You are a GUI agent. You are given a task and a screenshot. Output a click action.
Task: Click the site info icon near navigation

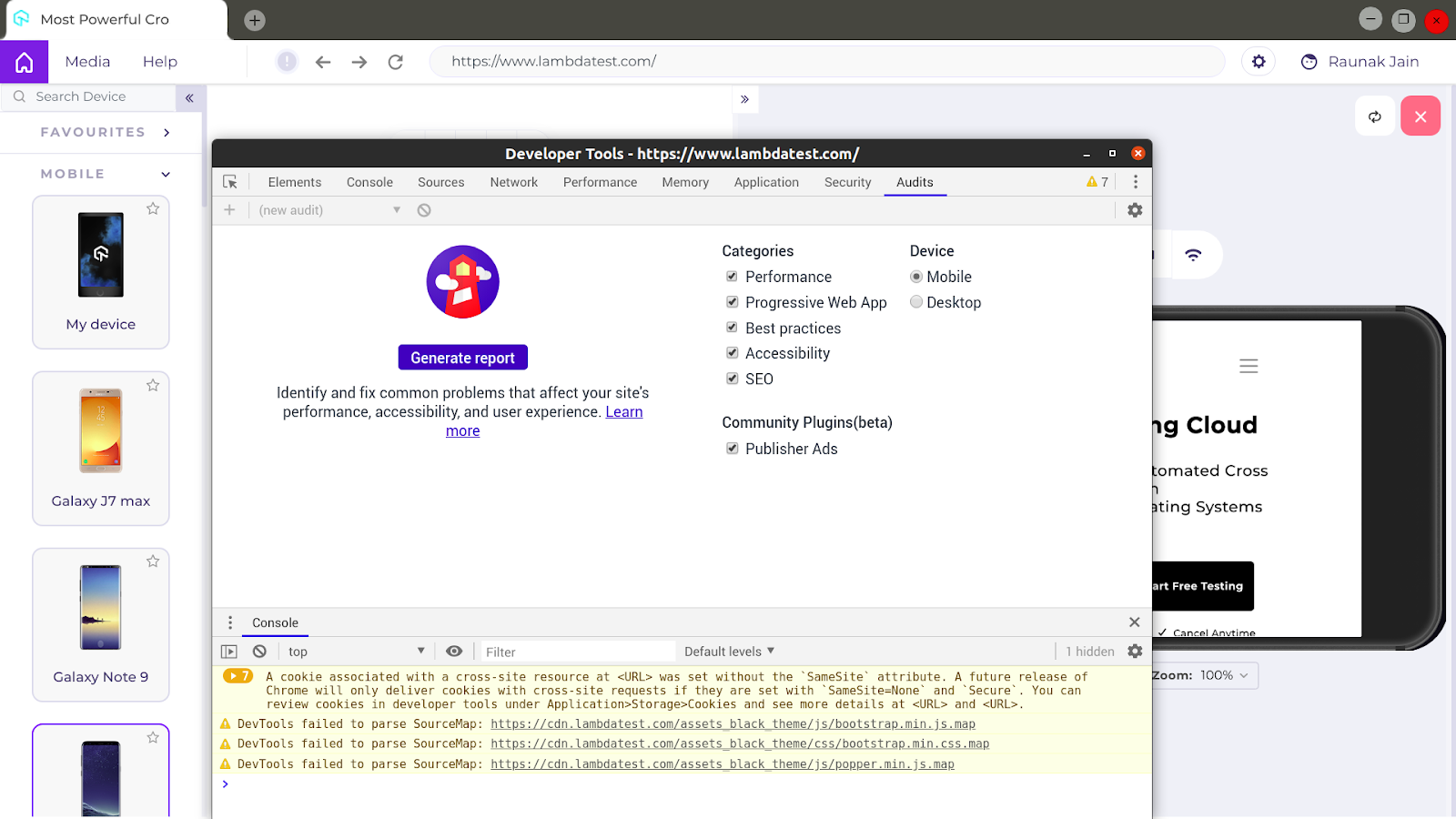pos(287,61)
